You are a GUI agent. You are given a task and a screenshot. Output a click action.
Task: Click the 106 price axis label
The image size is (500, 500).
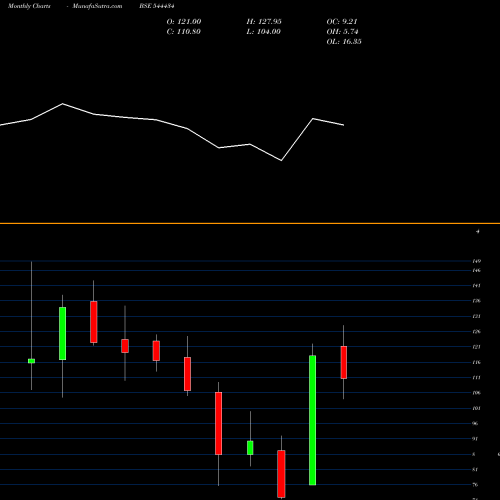pos(476,393)
